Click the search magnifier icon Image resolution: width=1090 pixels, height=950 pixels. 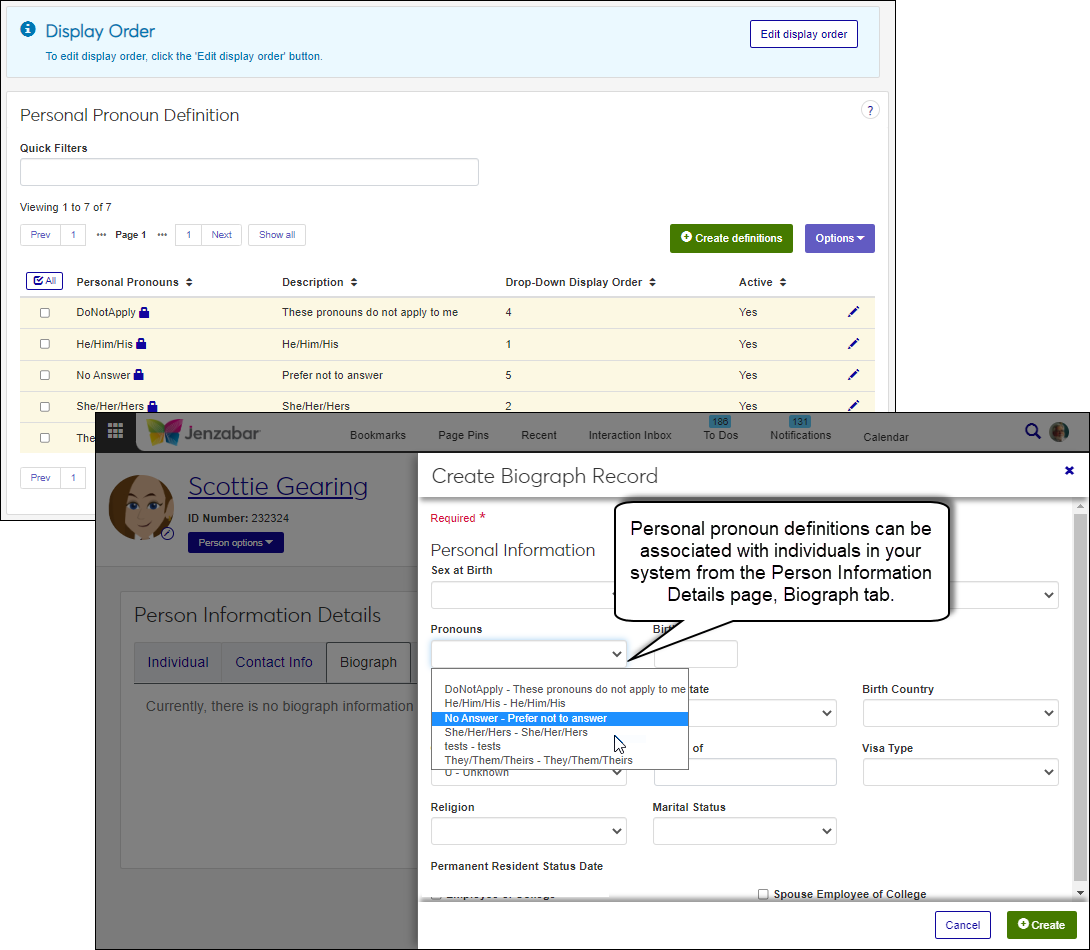click(1033, 432)
